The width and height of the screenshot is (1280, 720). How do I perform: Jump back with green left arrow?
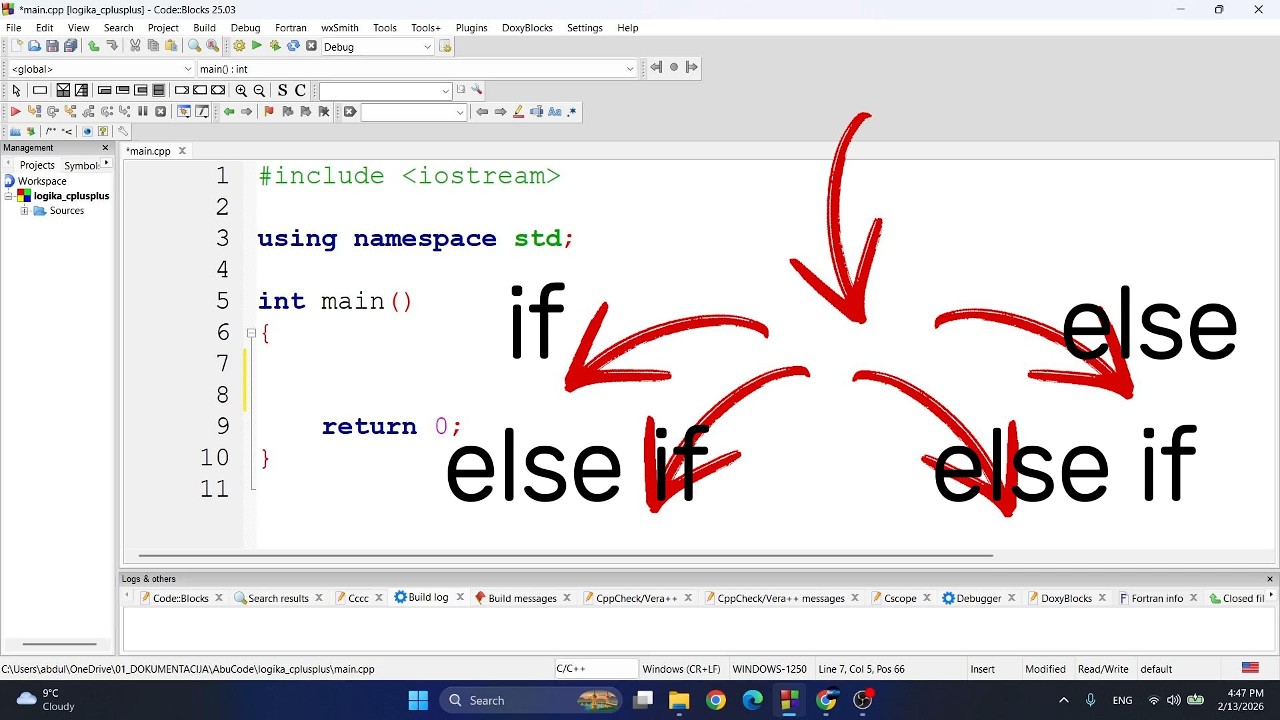point(229,111)
